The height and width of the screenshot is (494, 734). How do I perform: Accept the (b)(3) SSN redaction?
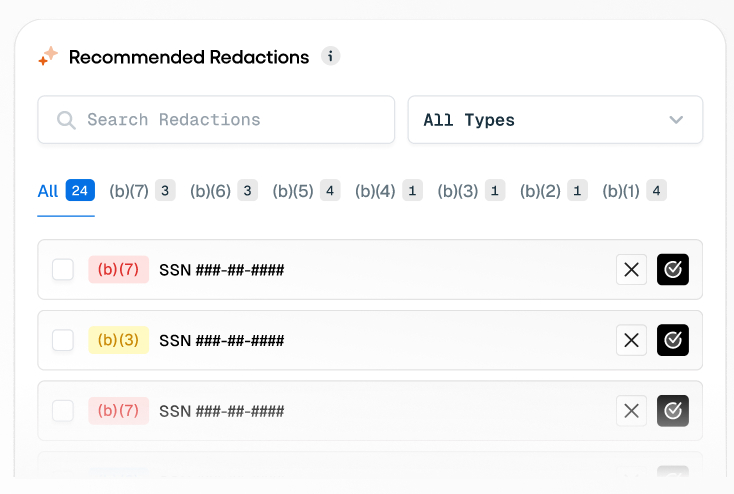[x=673, y=340]
